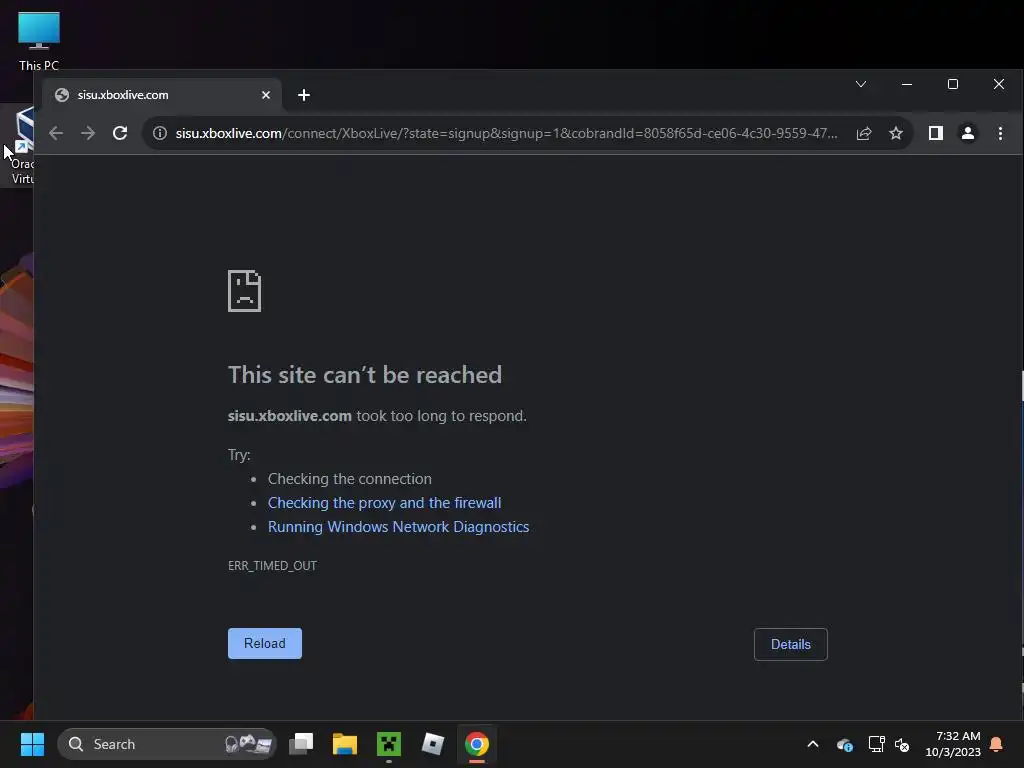Click the taskbar Search box

[167, 744]
